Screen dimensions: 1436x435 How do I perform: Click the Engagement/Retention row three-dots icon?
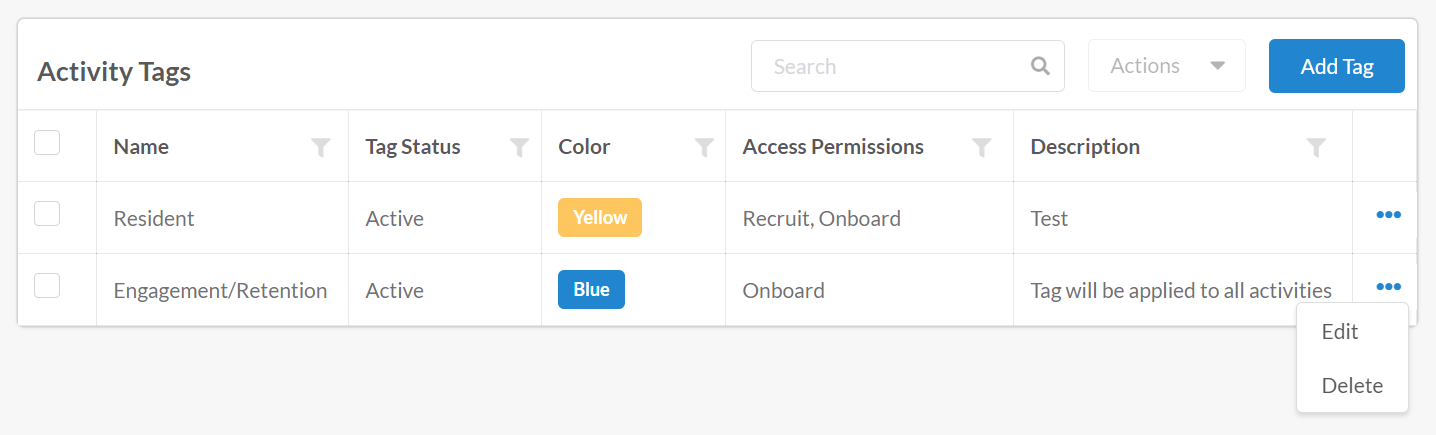(1388, 287)
